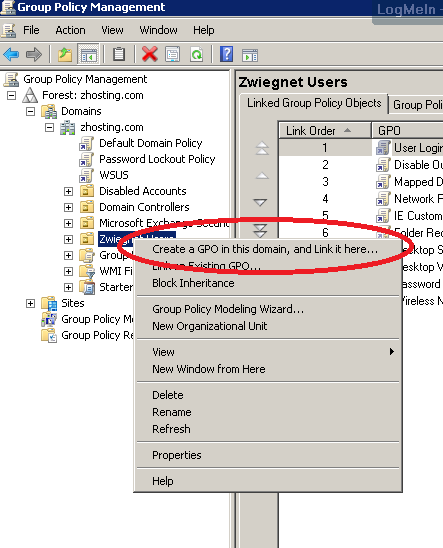Choose Properties in the context menu
Viewport: 443px width, 548px height.
tap(268, 455)
